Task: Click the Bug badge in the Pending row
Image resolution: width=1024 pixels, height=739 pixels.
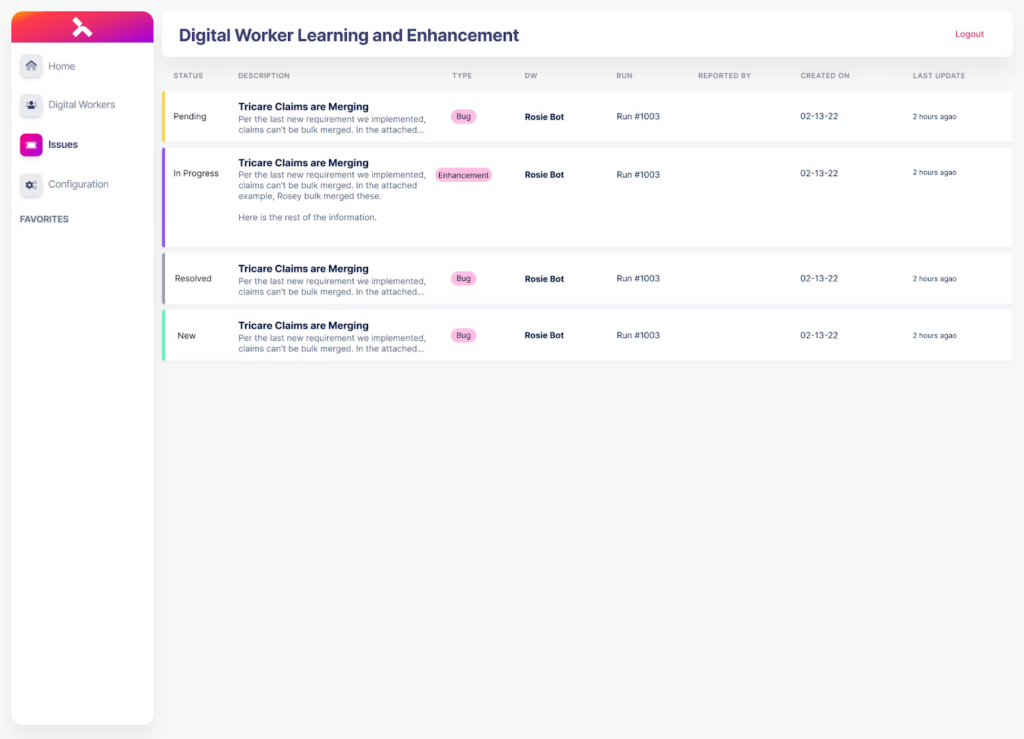Action: tap(463, 117)
